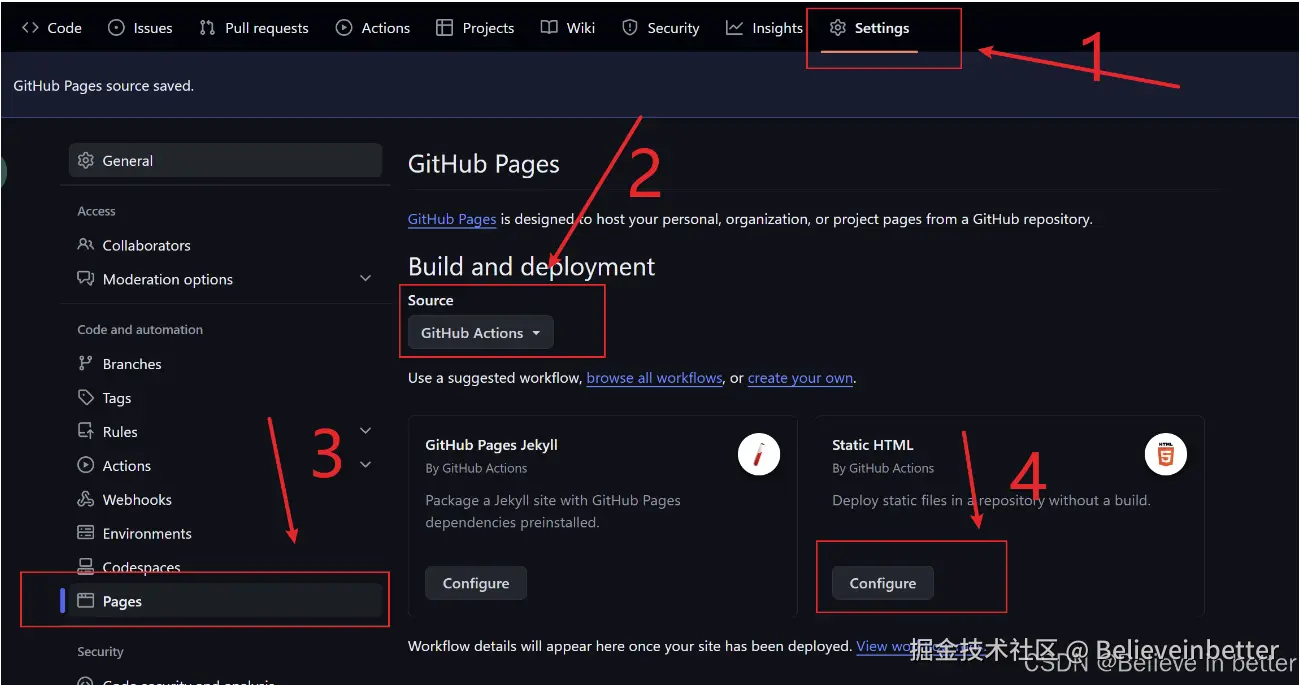Click the tag icon beside Tags

pos(86,398)
